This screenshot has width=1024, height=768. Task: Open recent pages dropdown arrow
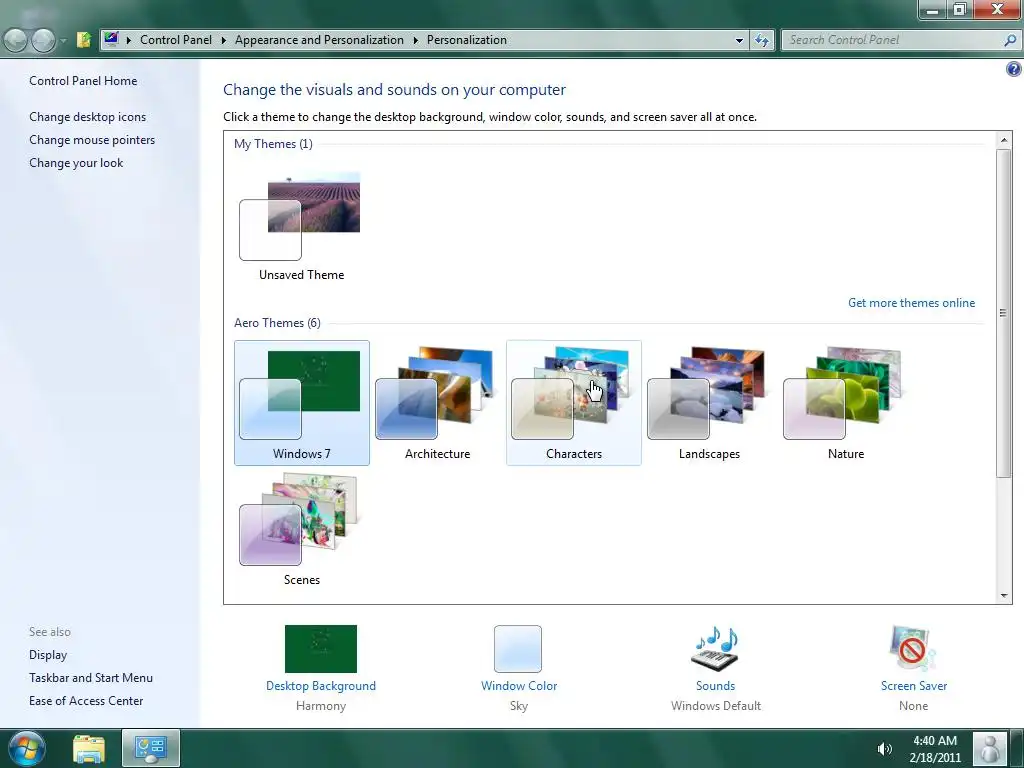point(63,40)
